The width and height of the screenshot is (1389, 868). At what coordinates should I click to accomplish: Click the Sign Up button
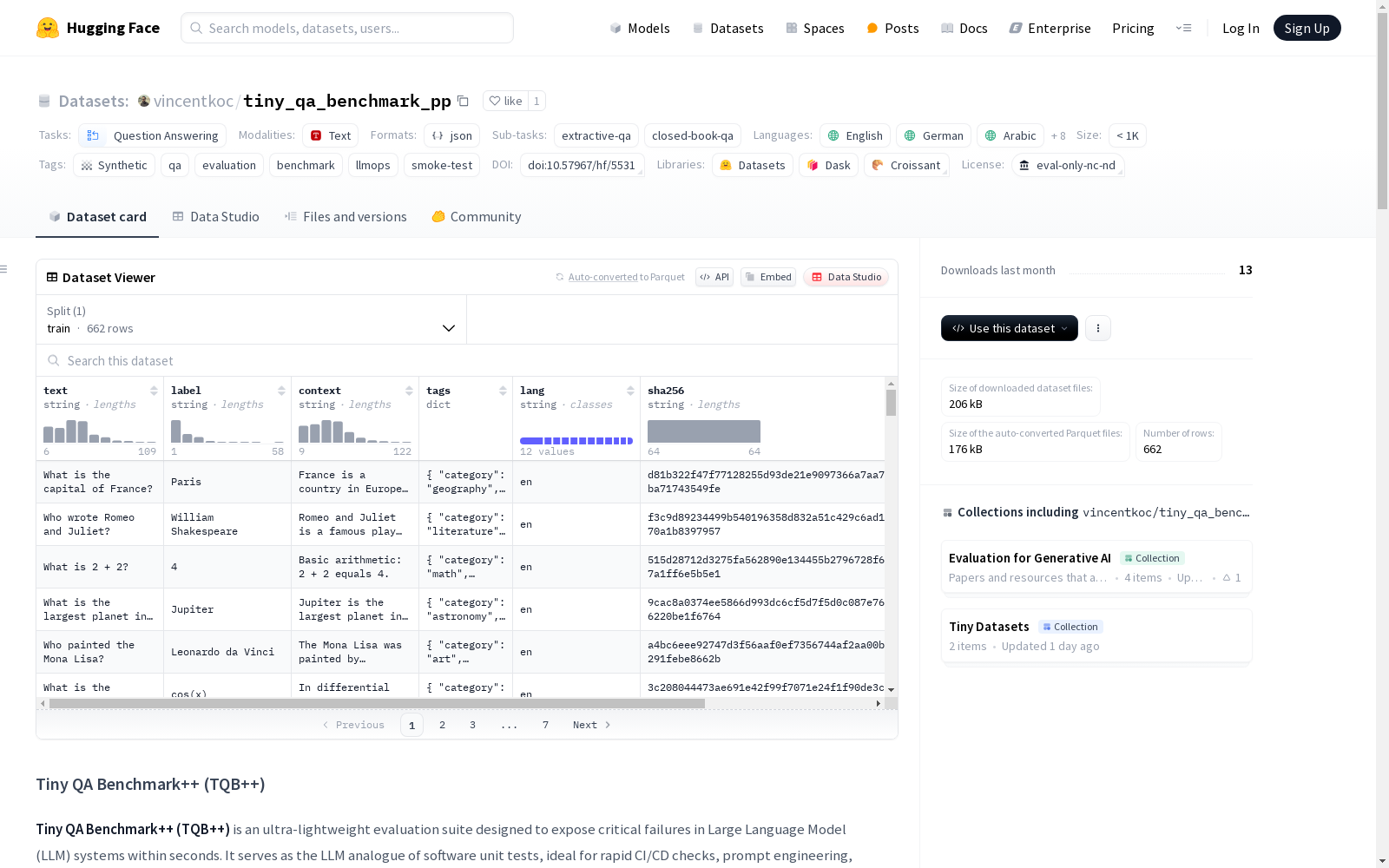pos(1307,28)
